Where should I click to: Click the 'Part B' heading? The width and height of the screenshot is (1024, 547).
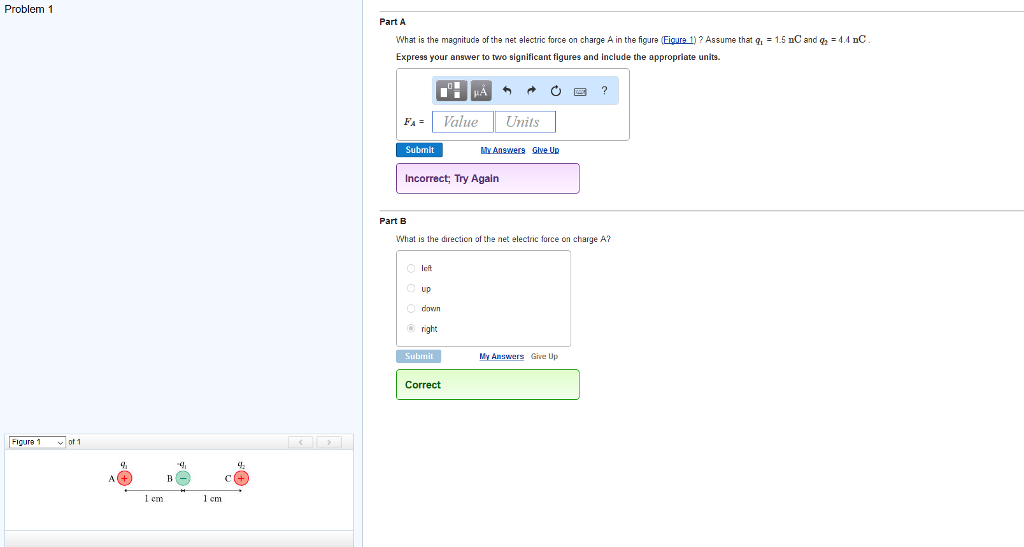coord(392,221)
